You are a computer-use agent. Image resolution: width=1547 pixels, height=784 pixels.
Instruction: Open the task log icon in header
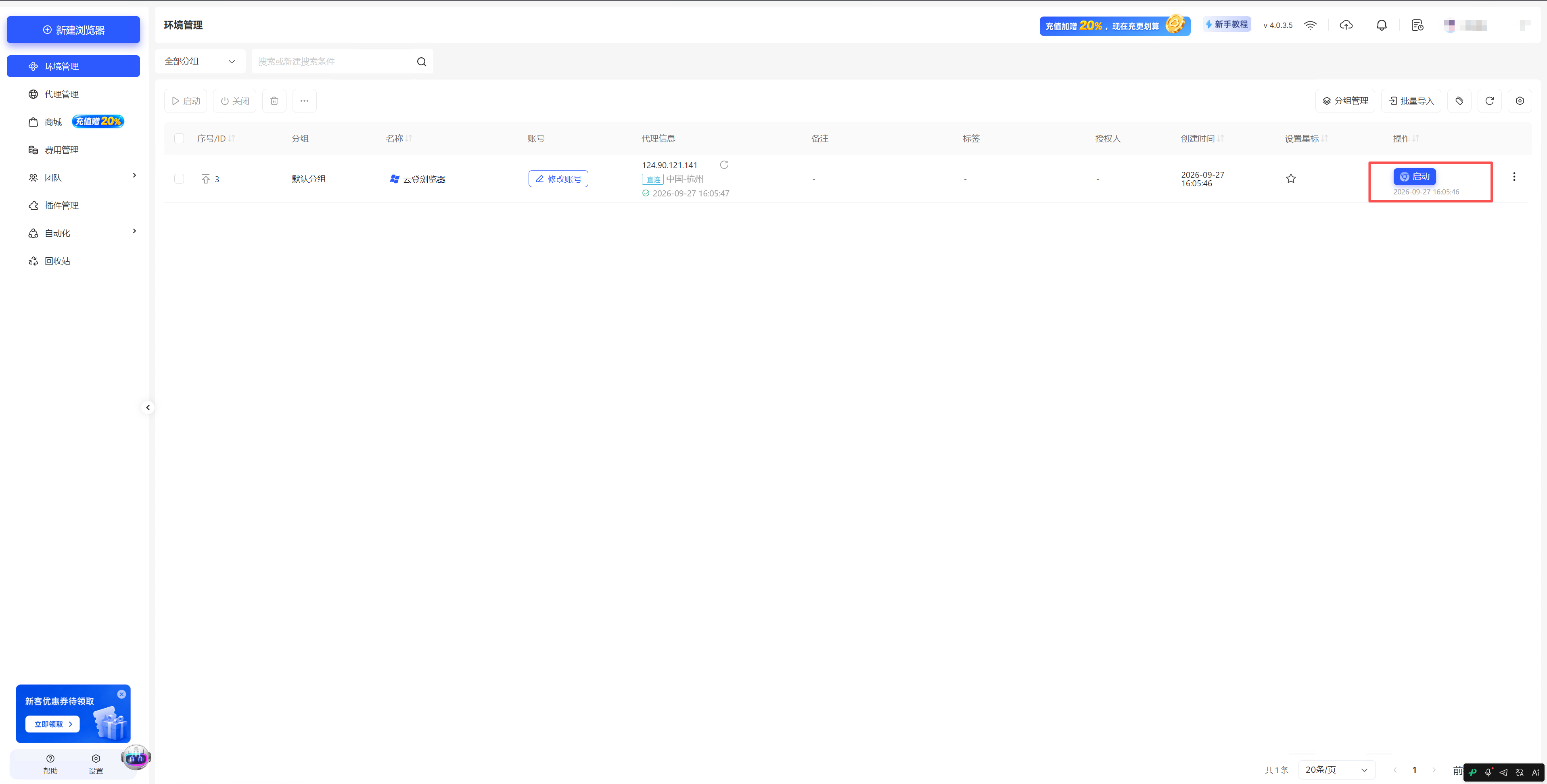click(x=1417, y=25)
